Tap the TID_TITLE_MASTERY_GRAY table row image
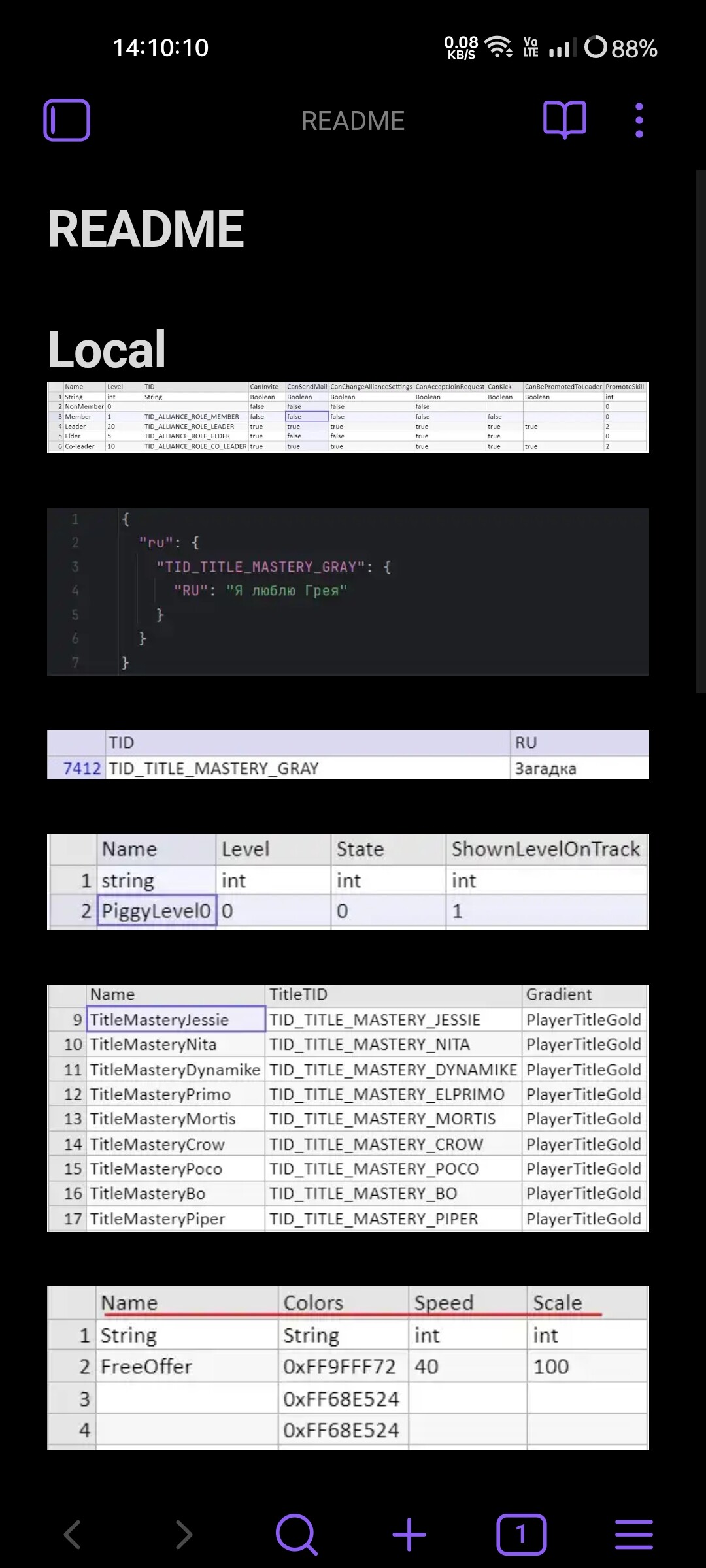Image resolution: width=706 pixels, height=1568 pixels. point(348,755)
